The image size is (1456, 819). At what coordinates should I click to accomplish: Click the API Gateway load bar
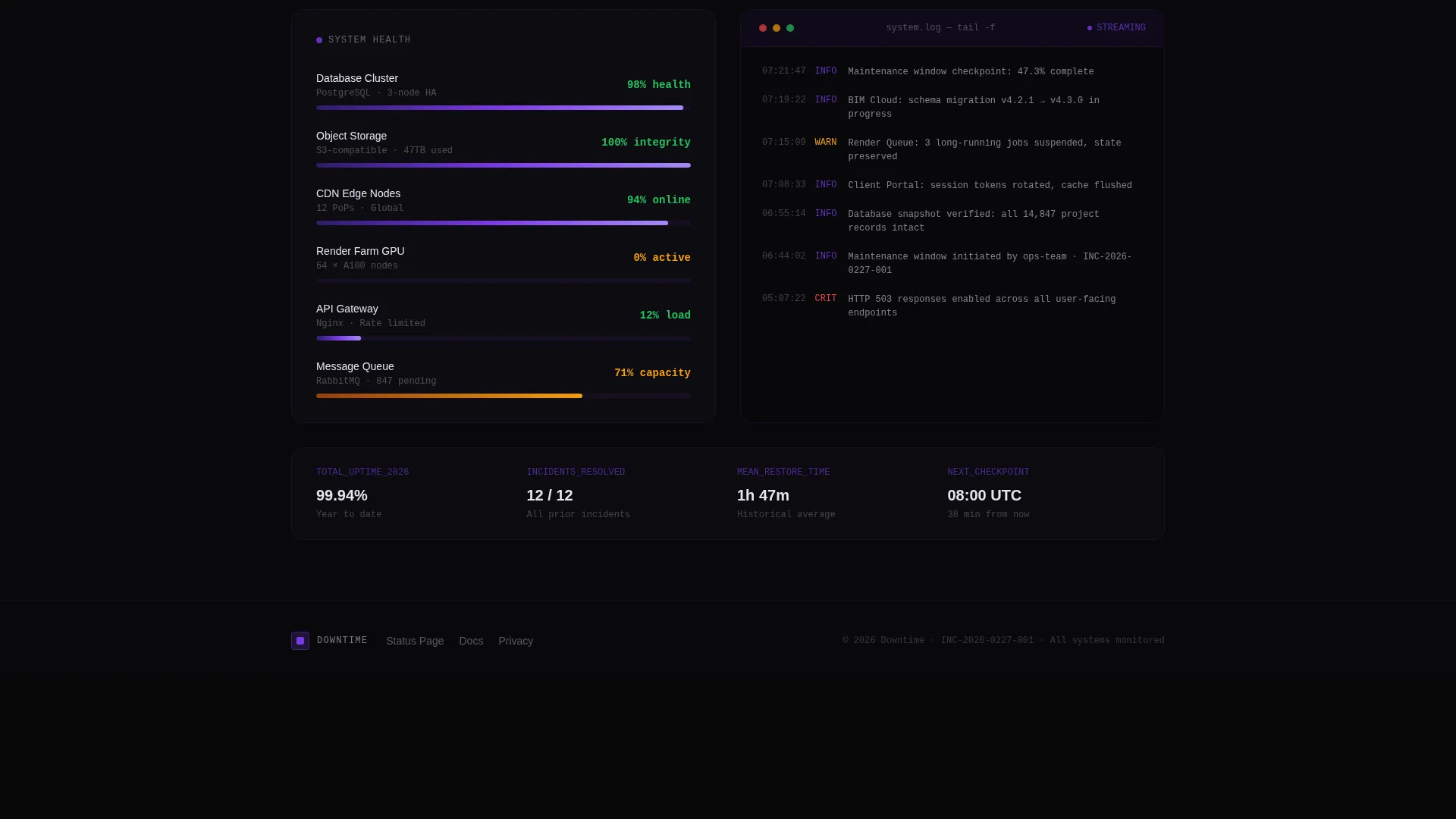tap(504, 338)
